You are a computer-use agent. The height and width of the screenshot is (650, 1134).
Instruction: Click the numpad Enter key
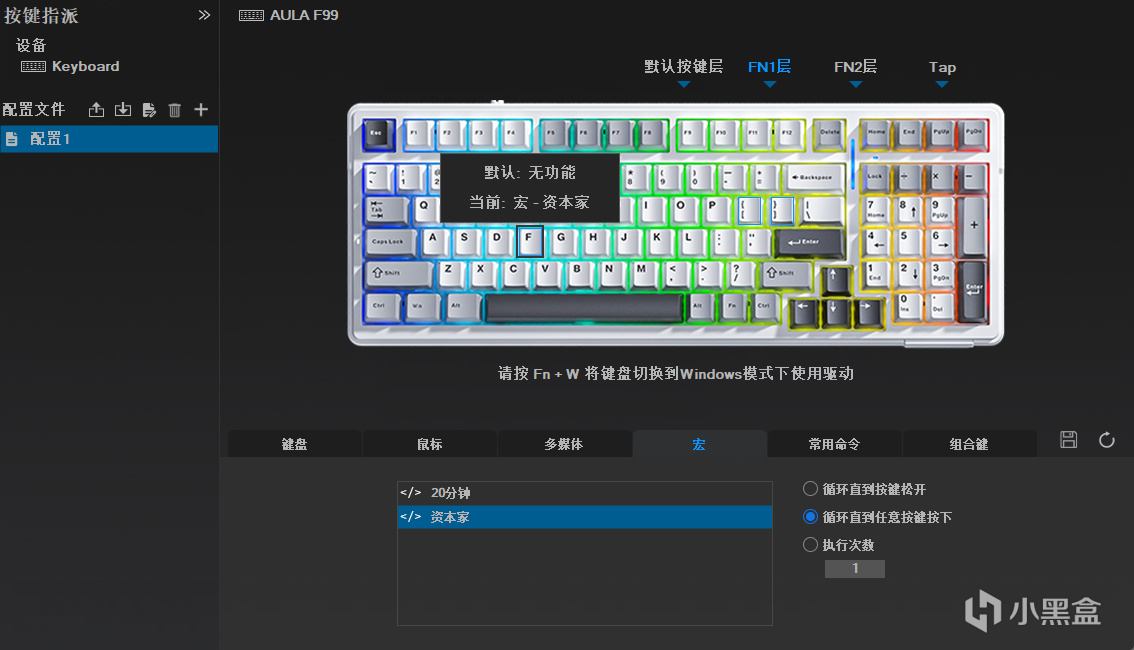click(x=973, y=292)
